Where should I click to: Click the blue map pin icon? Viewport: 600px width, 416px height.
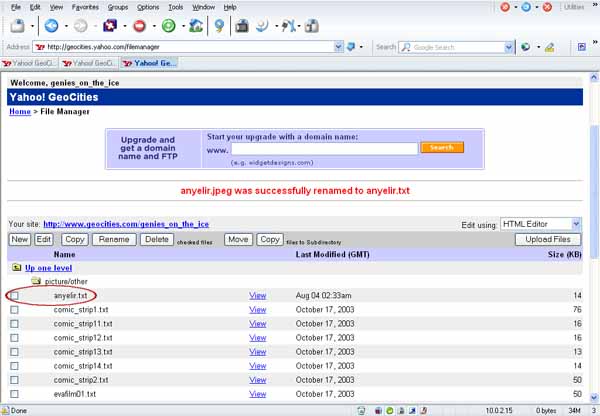coord(219,26)
